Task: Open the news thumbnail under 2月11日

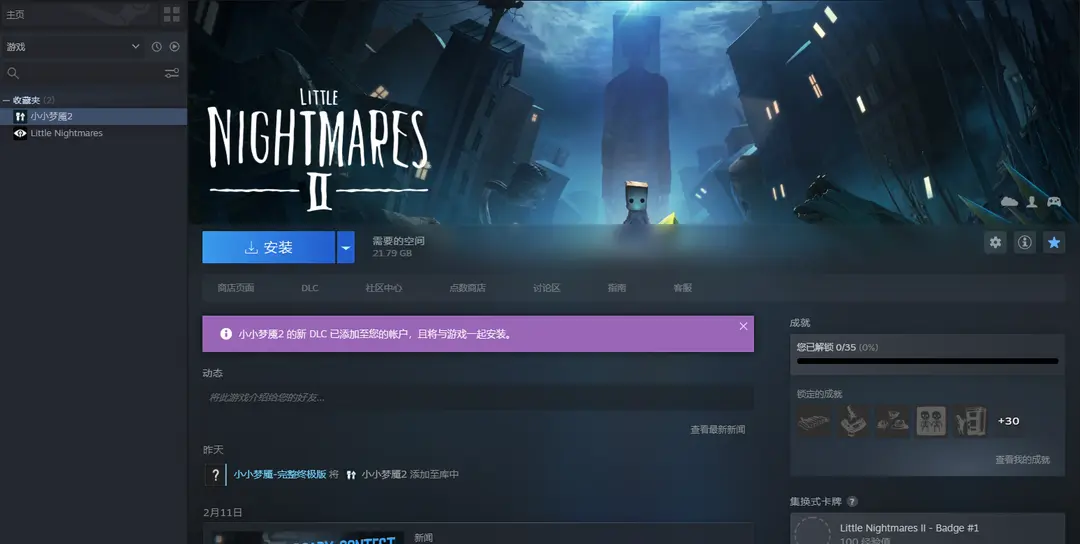Action: (308, 537)
